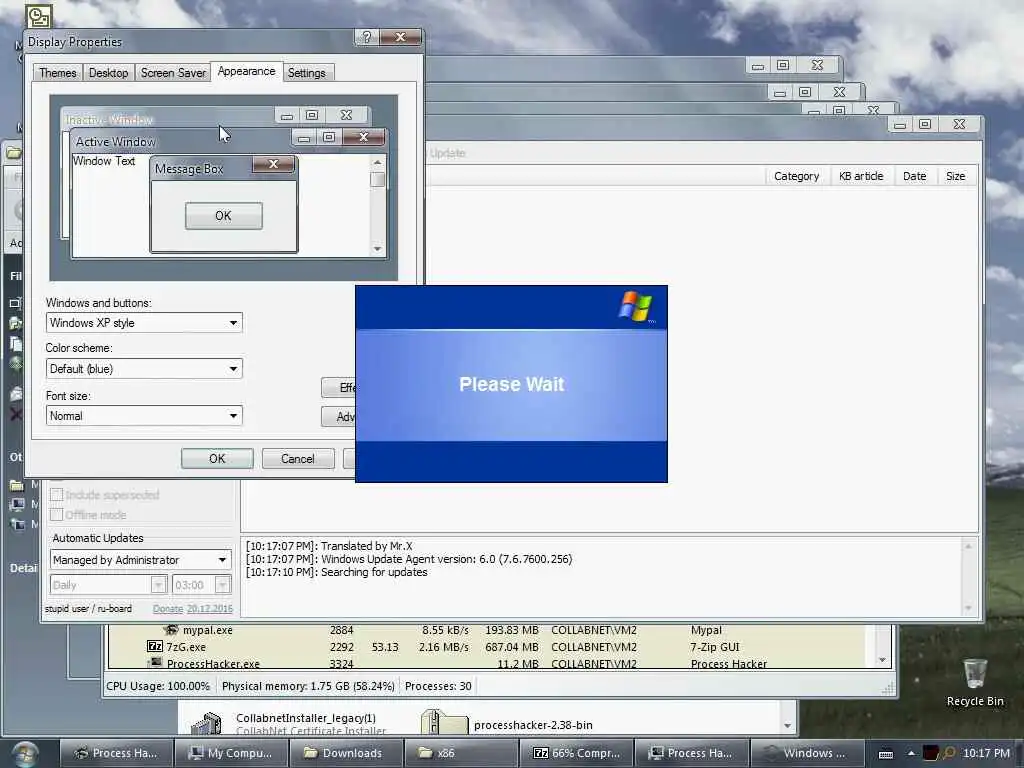Click the ProcessHacker.exe process icon
Image resolution: width=1024 pixels, height=768 pixels.
[155, 663]
